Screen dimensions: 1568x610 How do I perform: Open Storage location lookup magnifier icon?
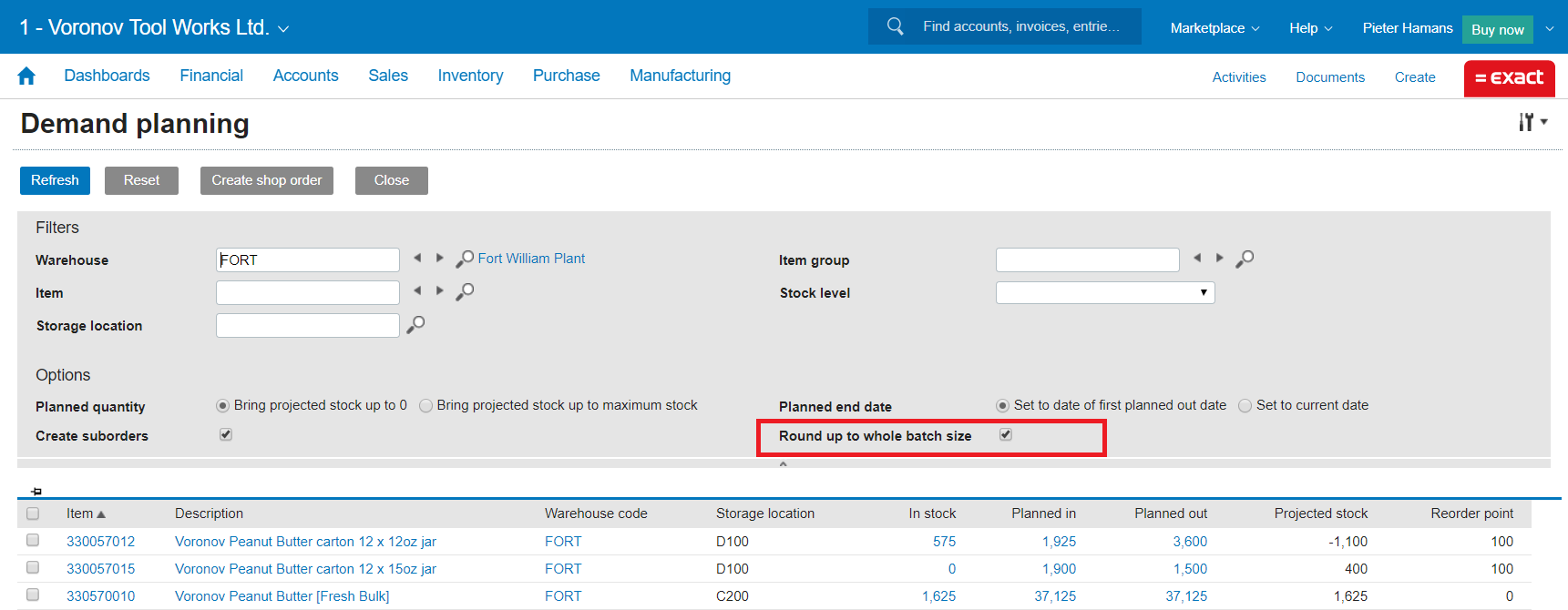click(x=415, y=324)
